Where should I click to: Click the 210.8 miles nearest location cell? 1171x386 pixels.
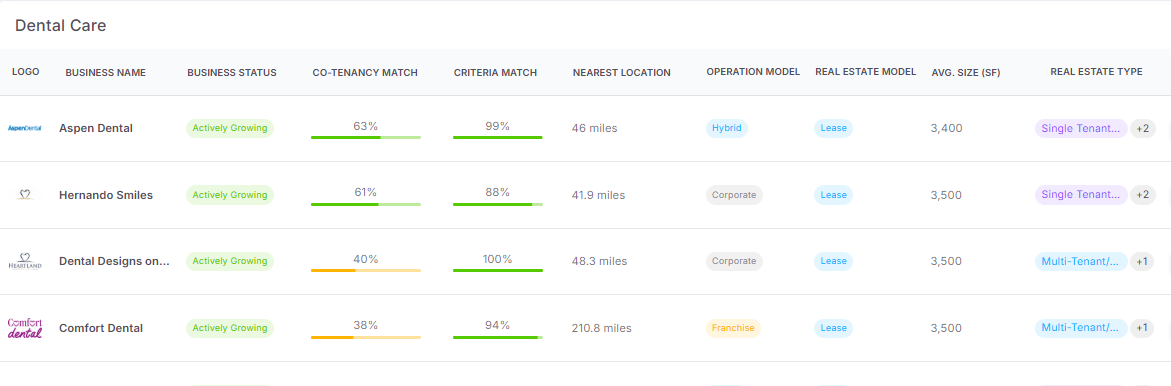tap(601, 328)
